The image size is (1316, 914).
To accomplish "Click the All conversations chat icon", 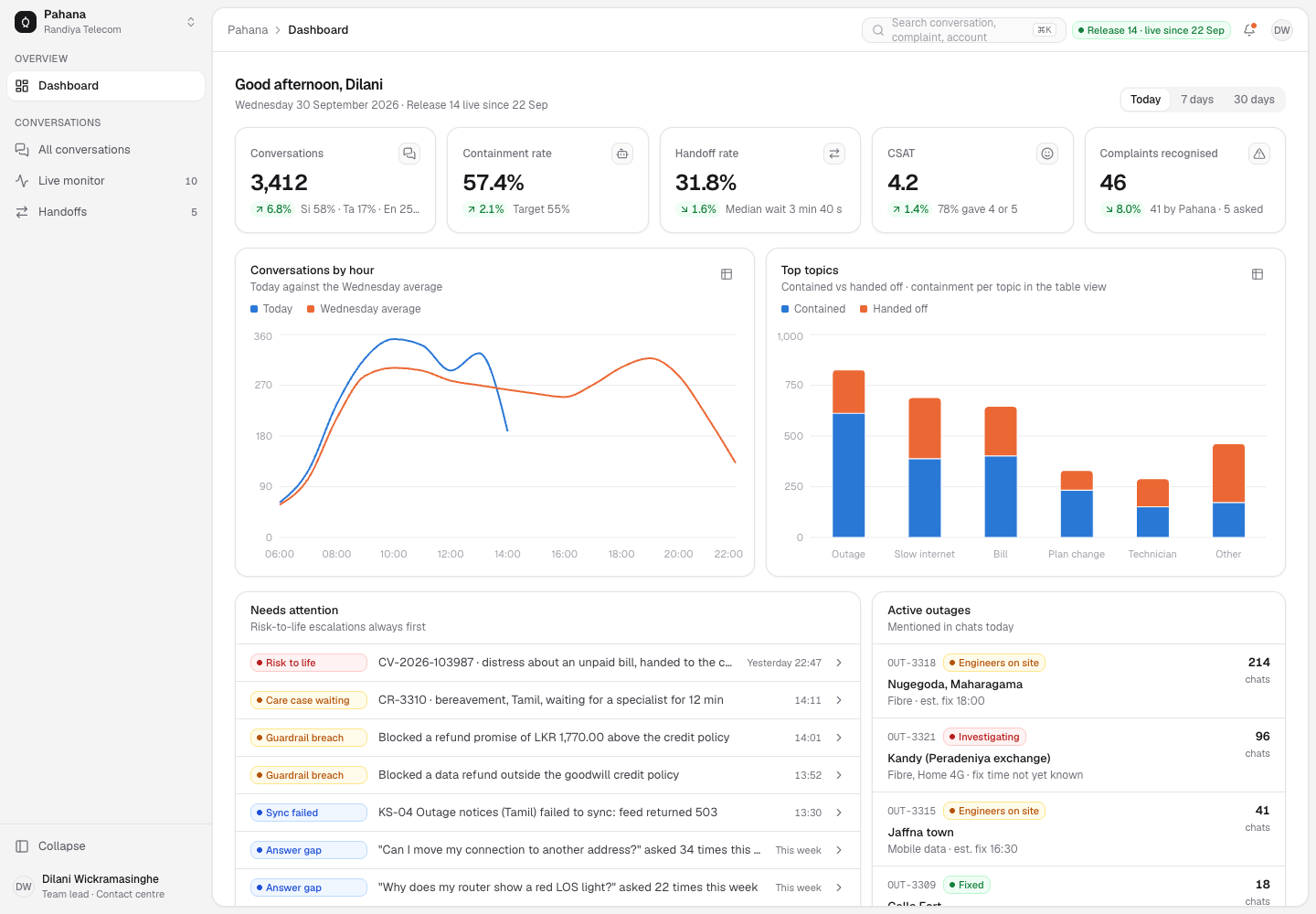I will pyautogui.click(x=22, y=150).
